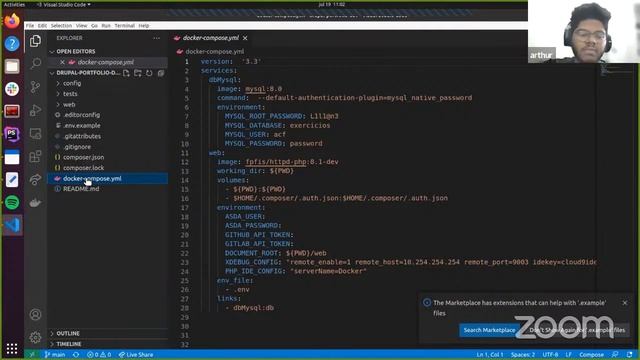Open the Manage gear icon
The width and height of the screenshot is (640, 360).
36,337
